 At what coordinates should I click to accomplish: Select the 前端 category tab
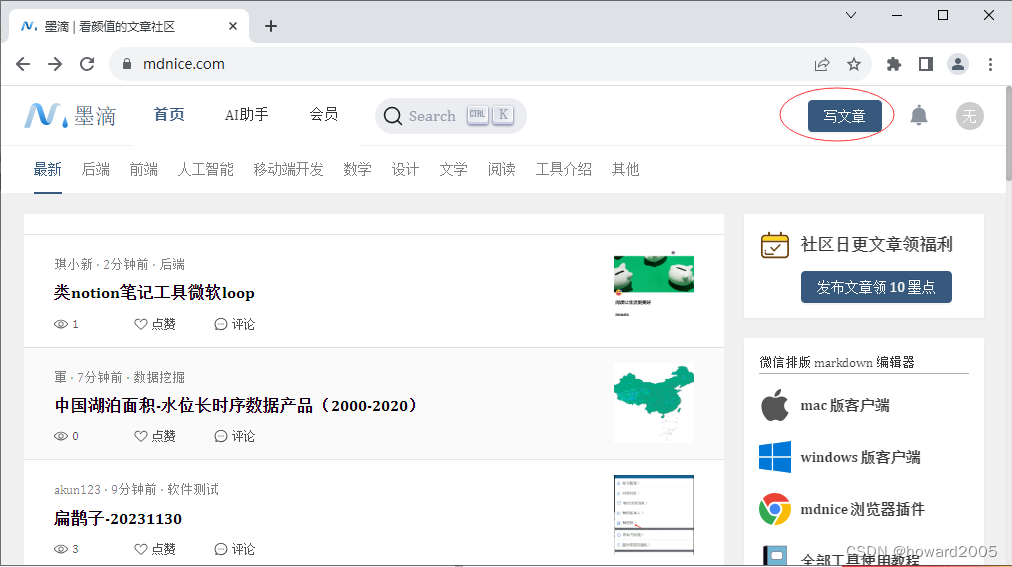coord(143,169)
